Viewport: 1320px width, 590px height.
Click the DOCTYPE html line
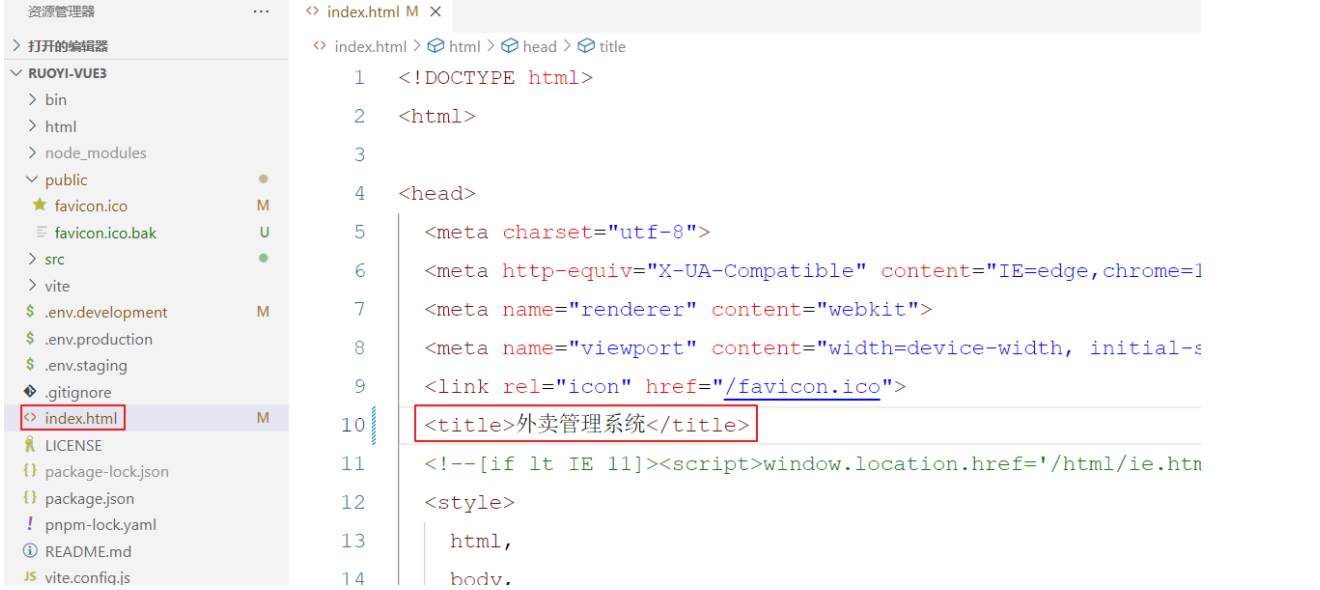pos(495,78)
